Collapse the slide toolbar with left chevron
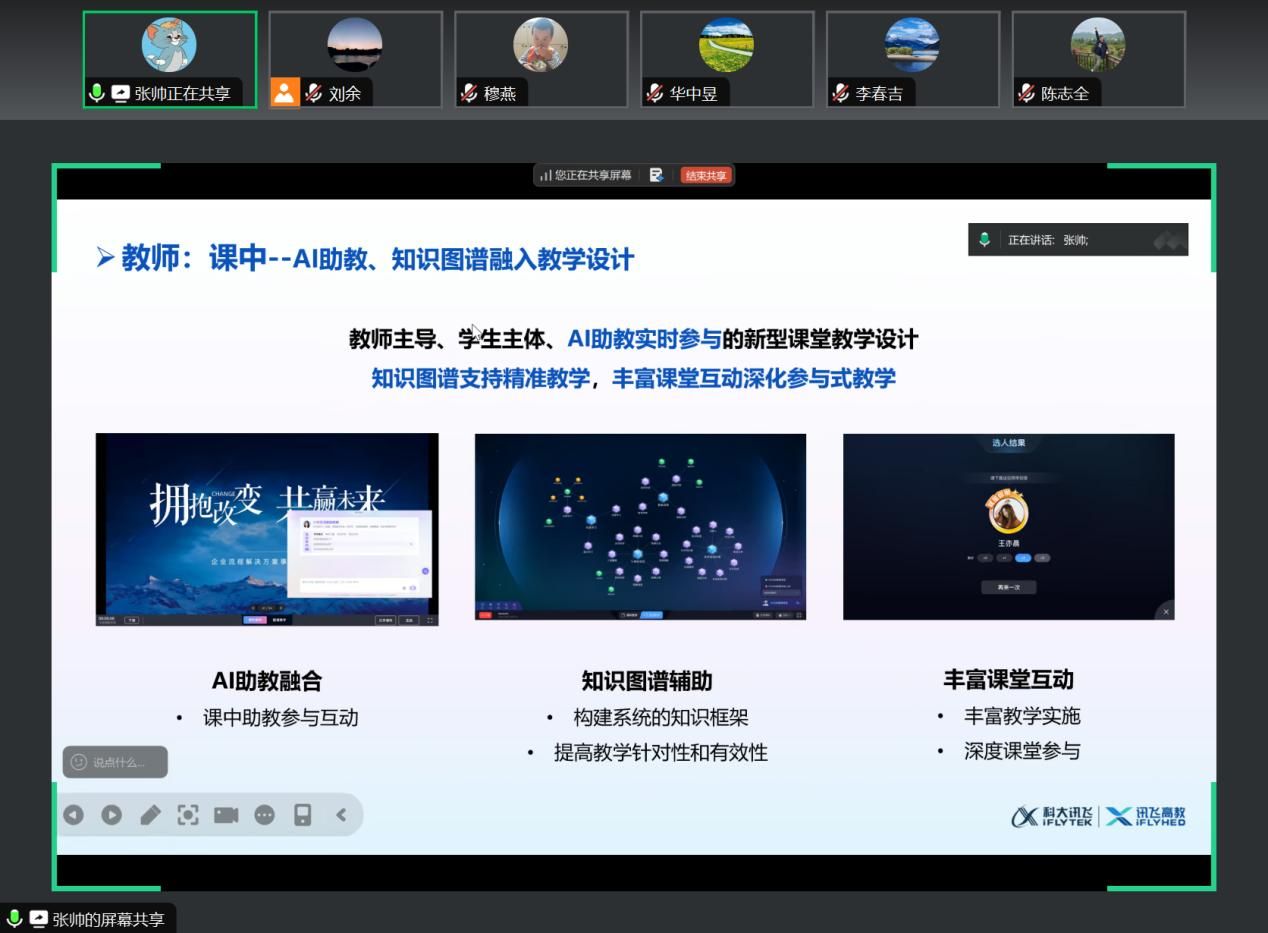Screen dimensions: 1268x933 click(x=341, y=815)
